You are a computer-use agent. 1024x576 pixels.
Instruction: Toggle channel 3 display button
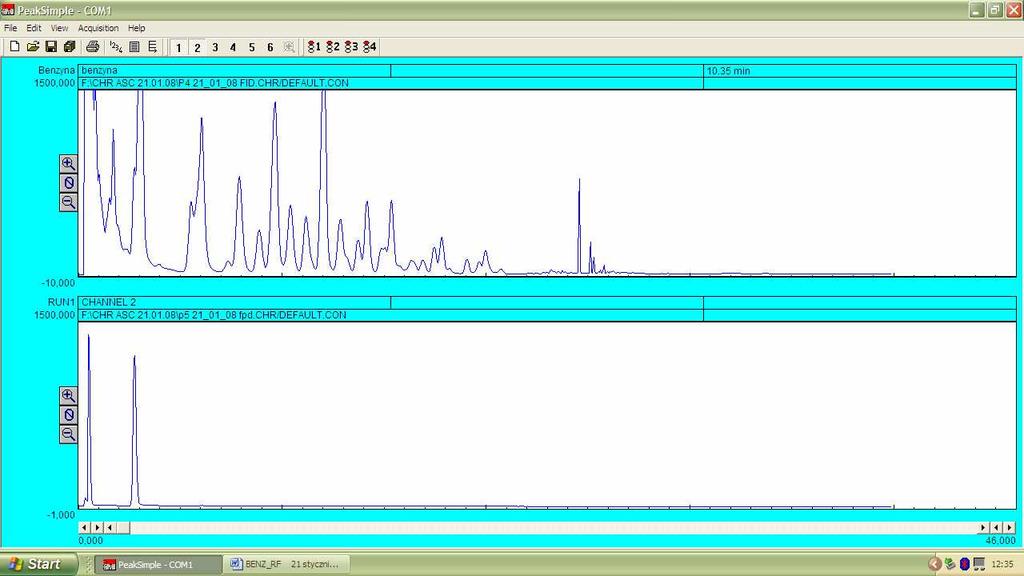point(215,47)
